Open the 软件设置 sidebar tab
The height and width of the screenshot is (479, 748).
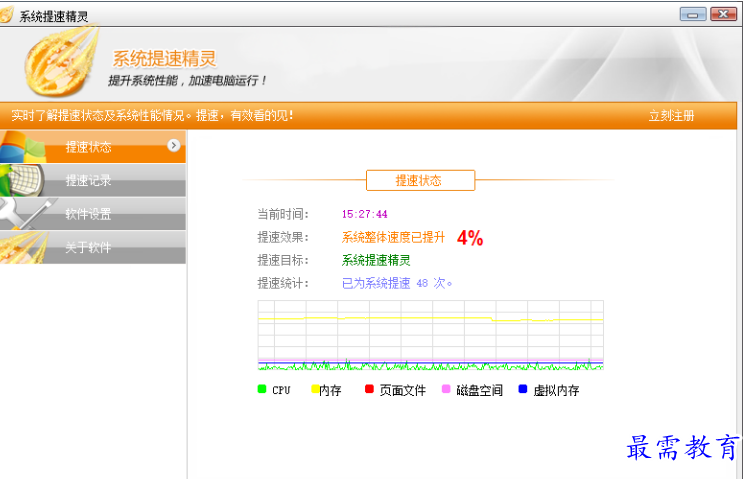93,214
